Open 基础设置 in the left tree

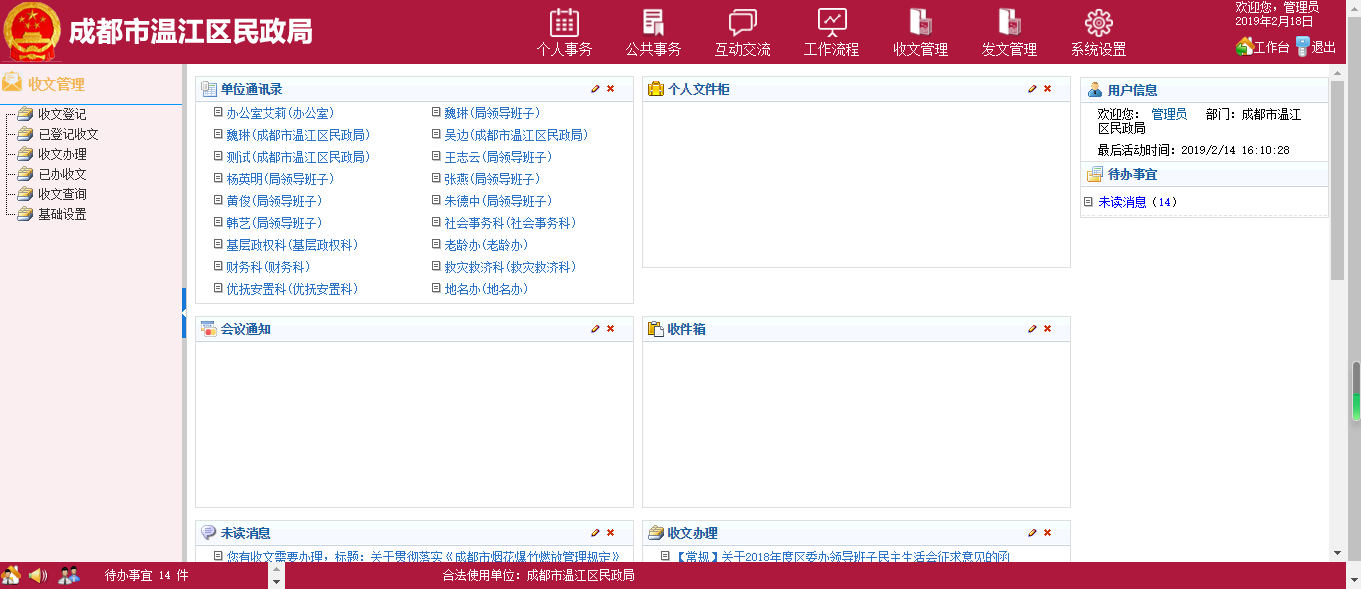[62, 214]
